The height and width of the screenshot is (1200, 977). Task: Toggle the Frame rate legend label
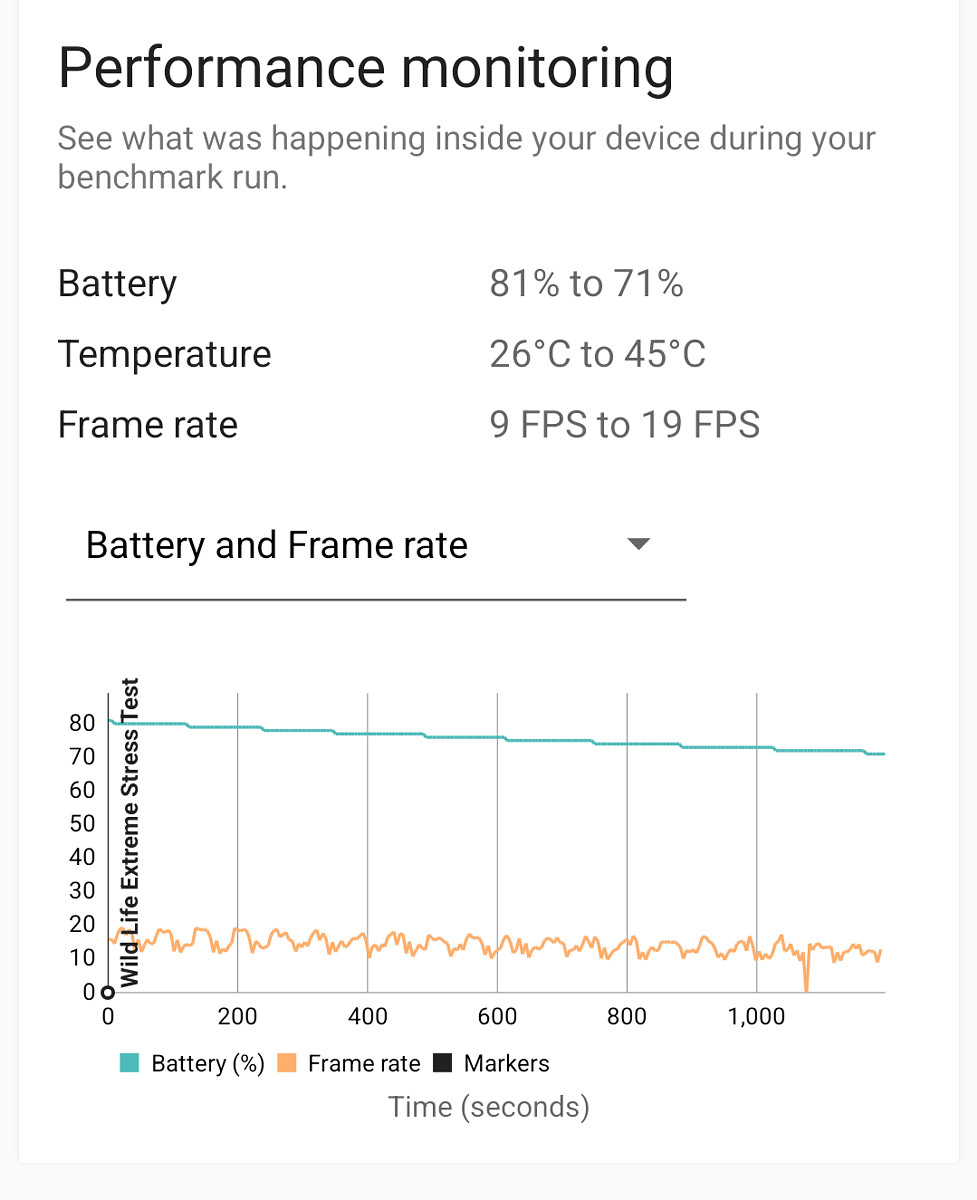click(364, 1063)
